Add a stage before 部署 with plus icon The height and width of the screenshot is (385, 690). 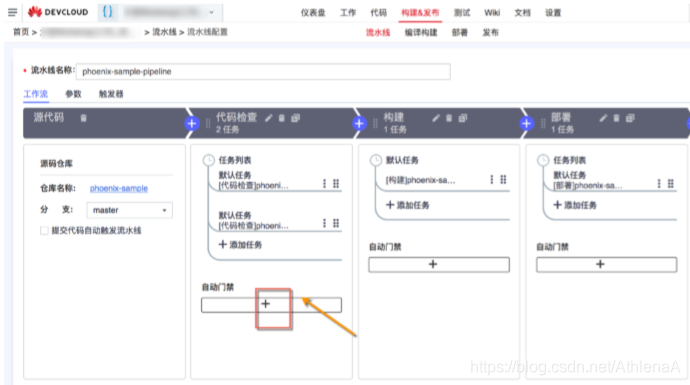(526, 124)
